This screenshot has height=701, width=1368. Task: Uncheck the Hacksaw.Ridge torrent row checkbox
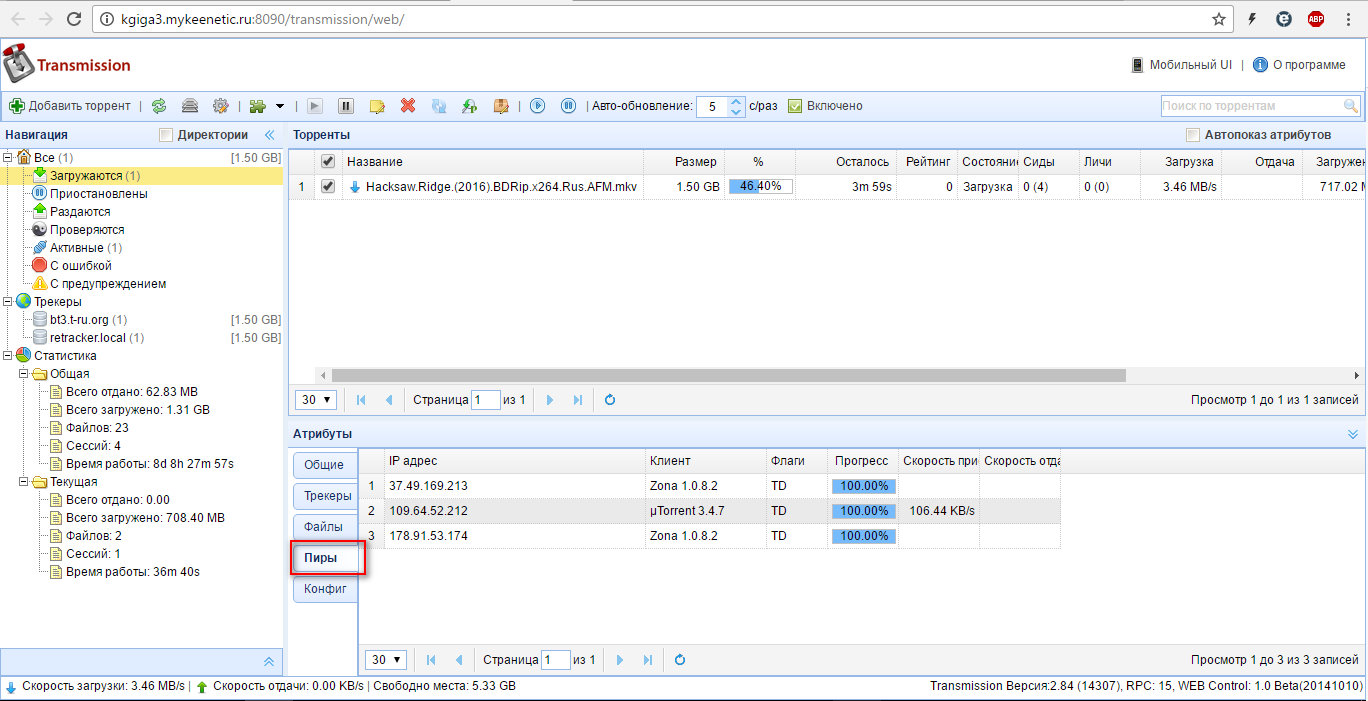(x=327, y=186)
